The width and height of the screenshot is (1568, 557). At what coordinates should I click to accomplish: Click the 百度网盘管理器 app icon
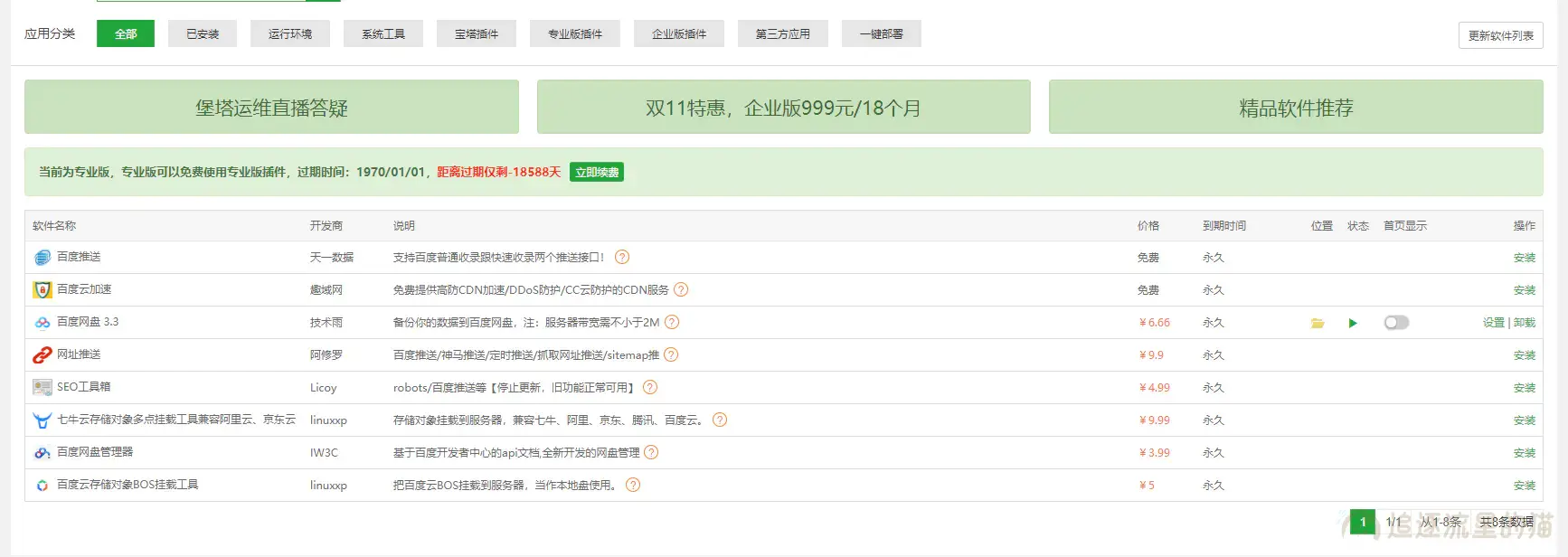click(43, 453)
